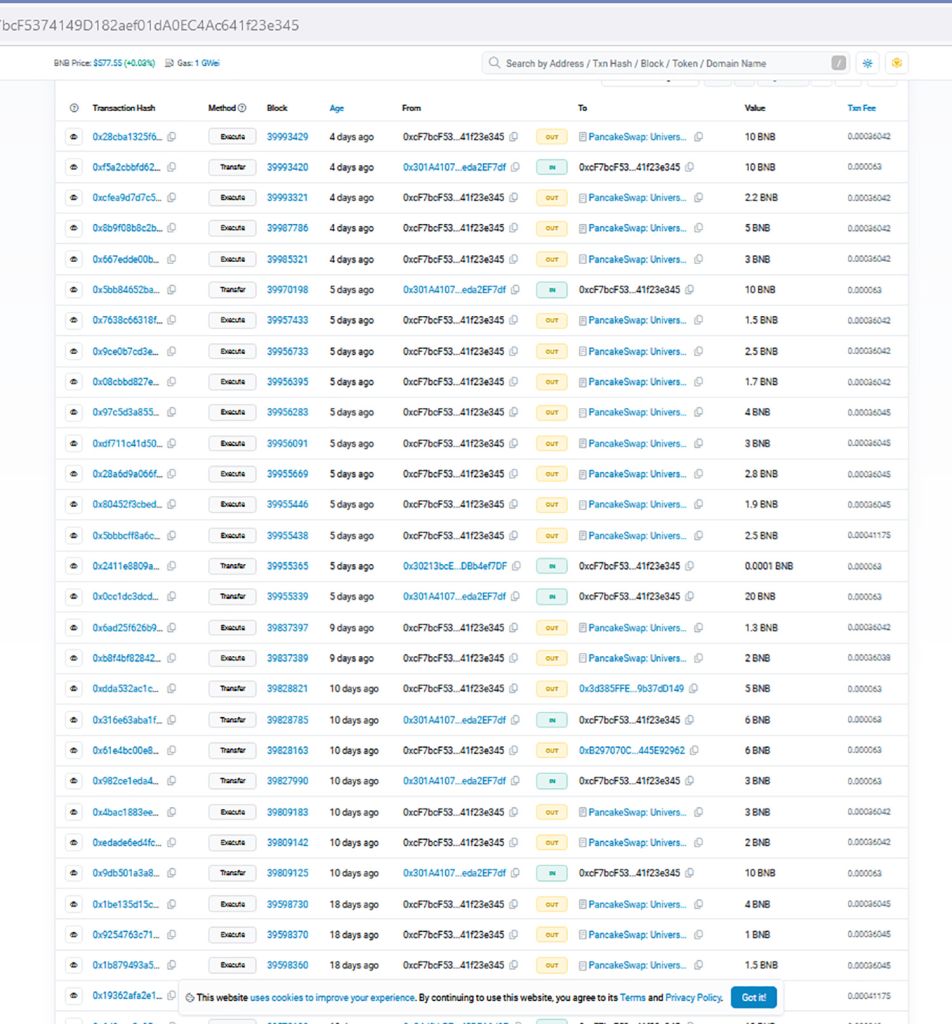952x1024 pixels.
Task: Copy the From address in block 39993420 row
Action: click(x=515, y=167)
